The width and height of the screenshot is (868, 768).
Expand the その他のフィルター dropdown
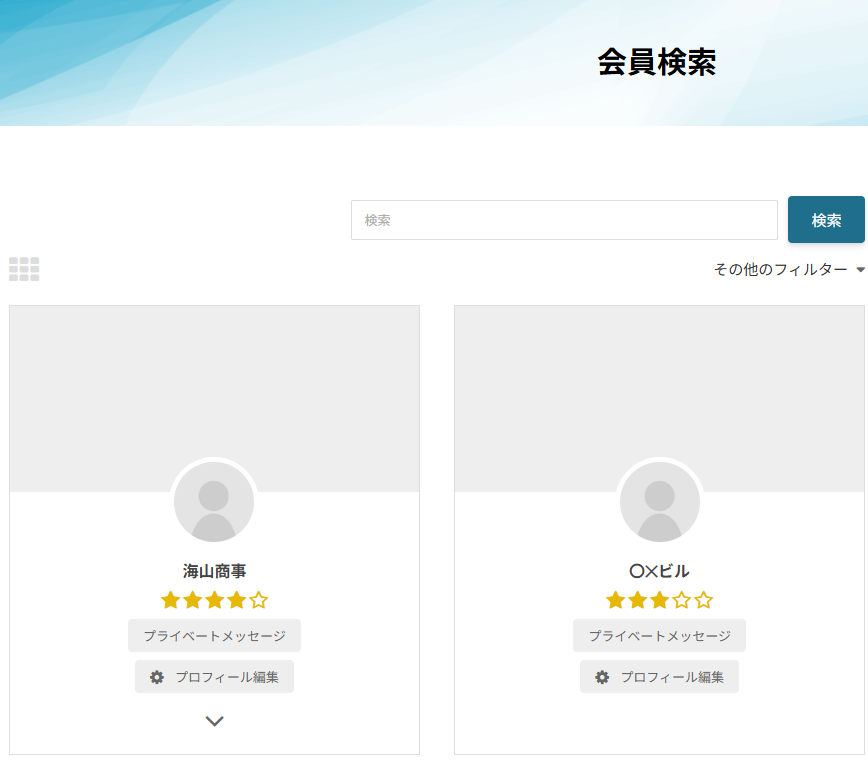[788, 270]
